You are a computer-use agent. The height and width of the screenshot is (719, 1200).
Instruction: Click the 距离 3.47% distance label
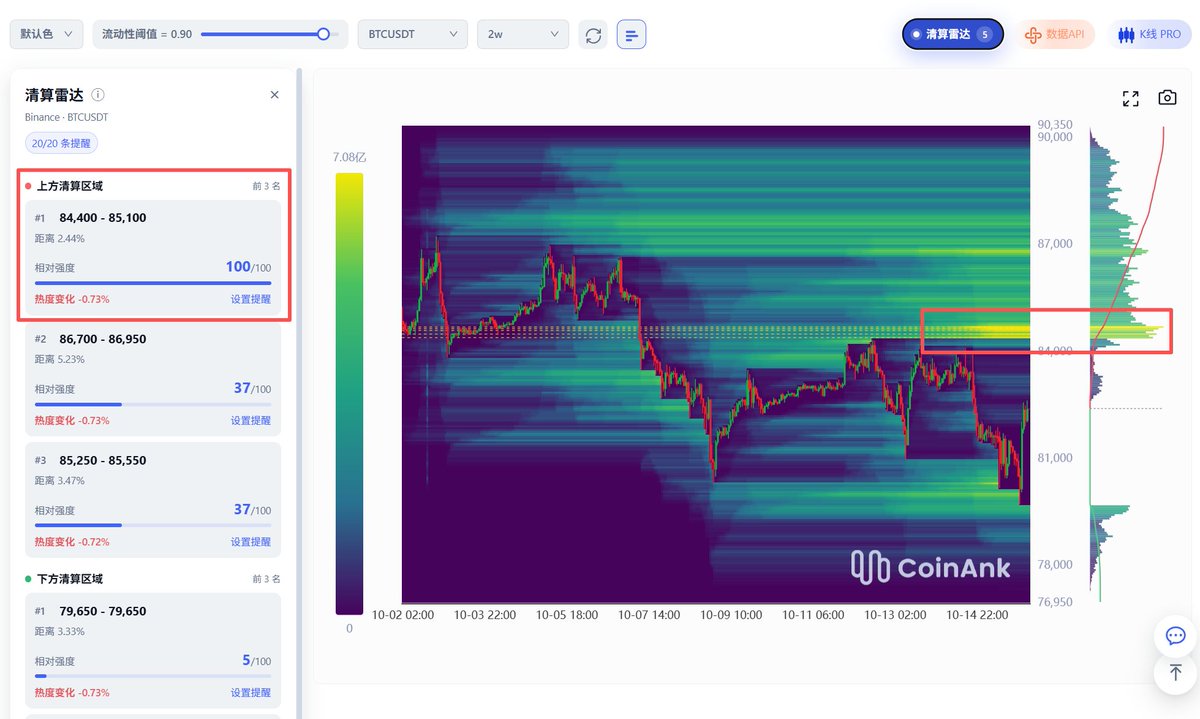(x=60, y=481)
